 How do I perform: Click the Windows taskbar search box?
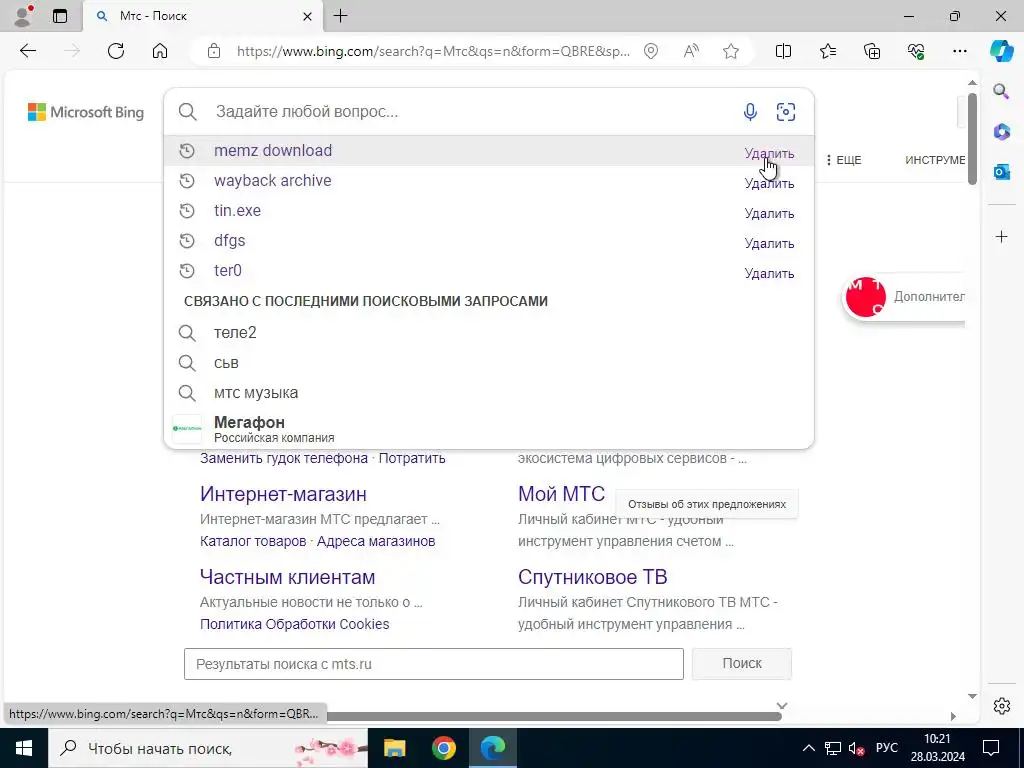point(208,748)
